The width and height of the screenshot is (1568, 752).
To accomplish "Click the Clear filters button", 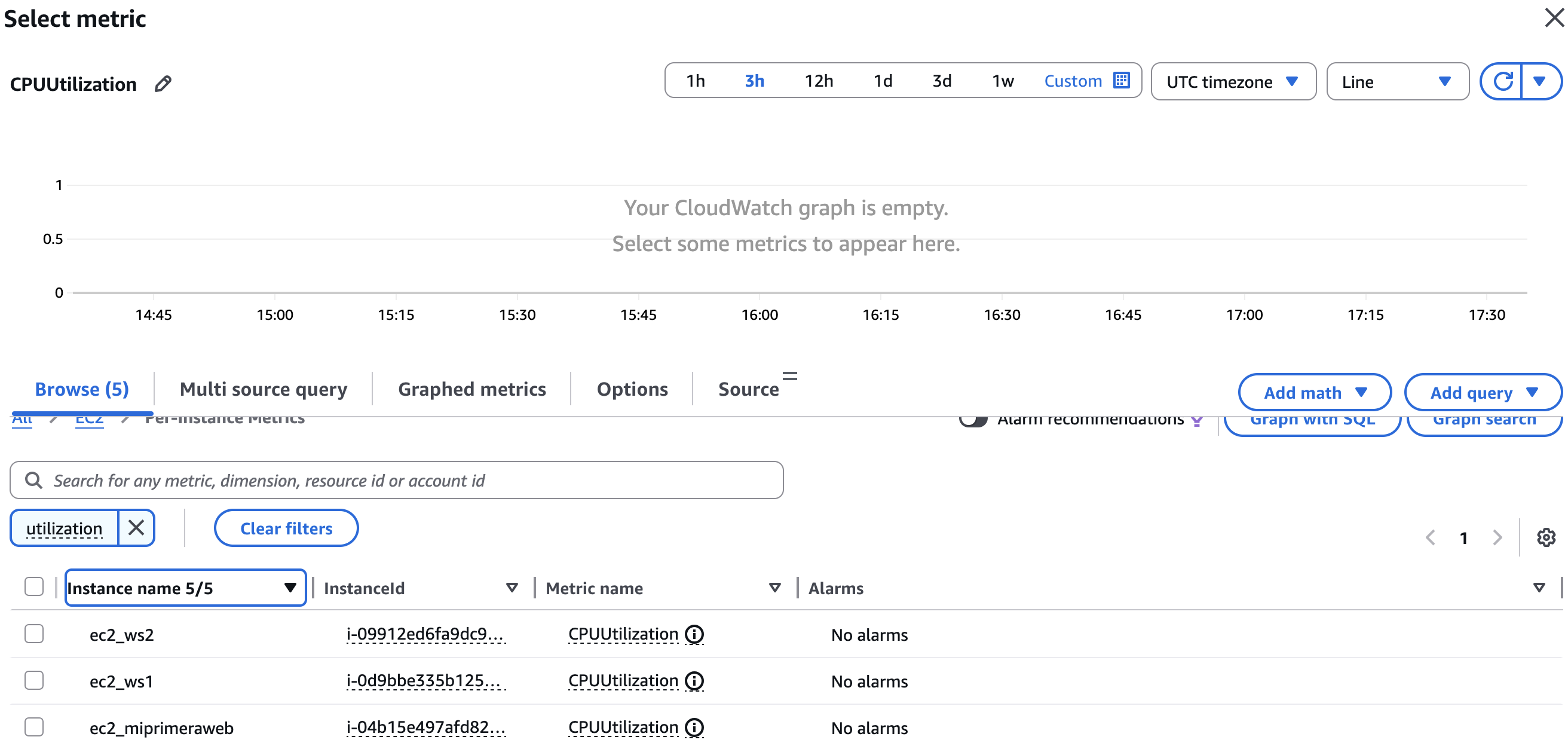I will 286,528.
